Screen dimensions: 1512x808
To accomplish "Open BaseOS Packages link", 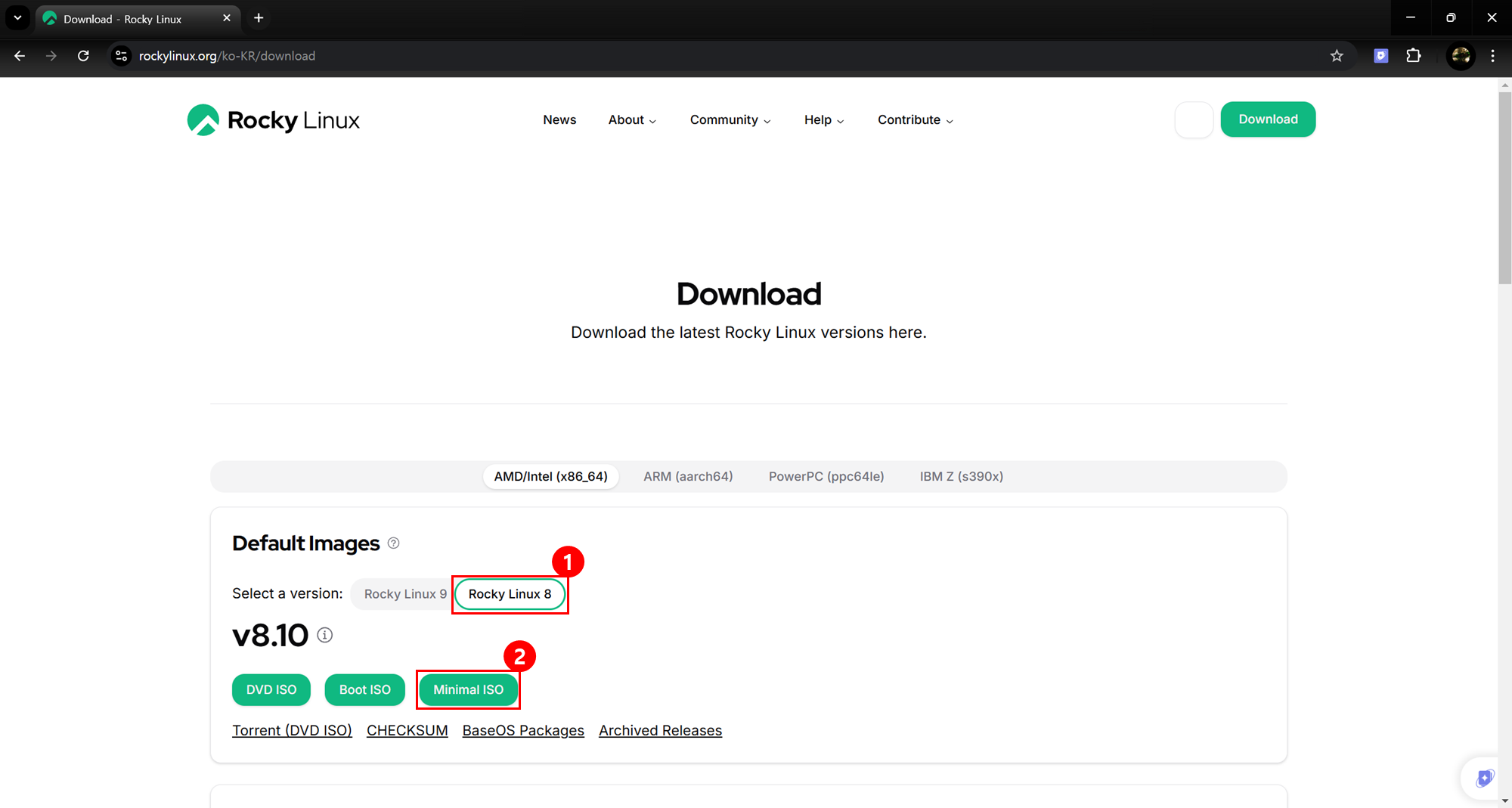I will click(523, 731).
